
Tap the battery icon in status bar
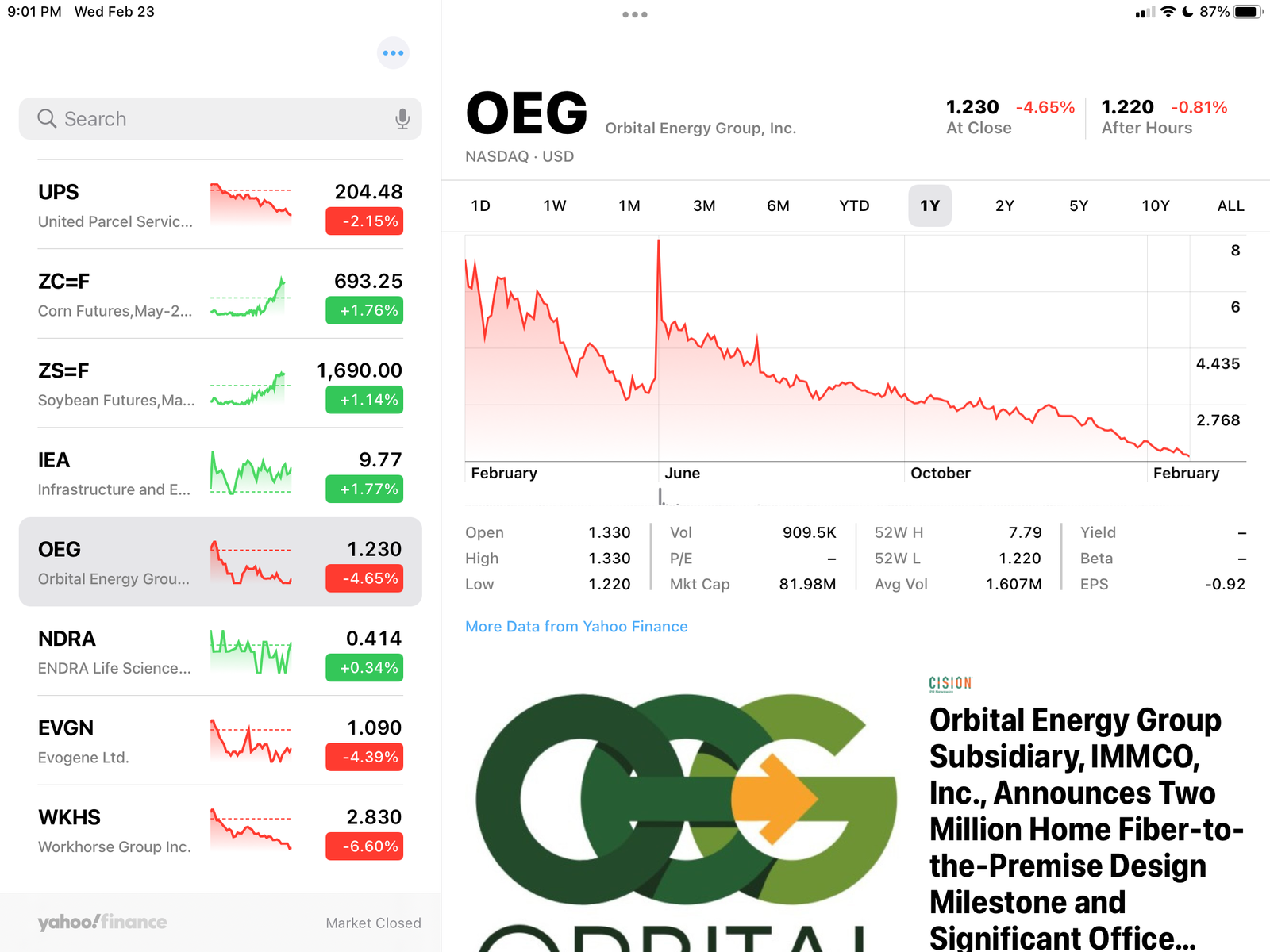tap(1249, 12)
